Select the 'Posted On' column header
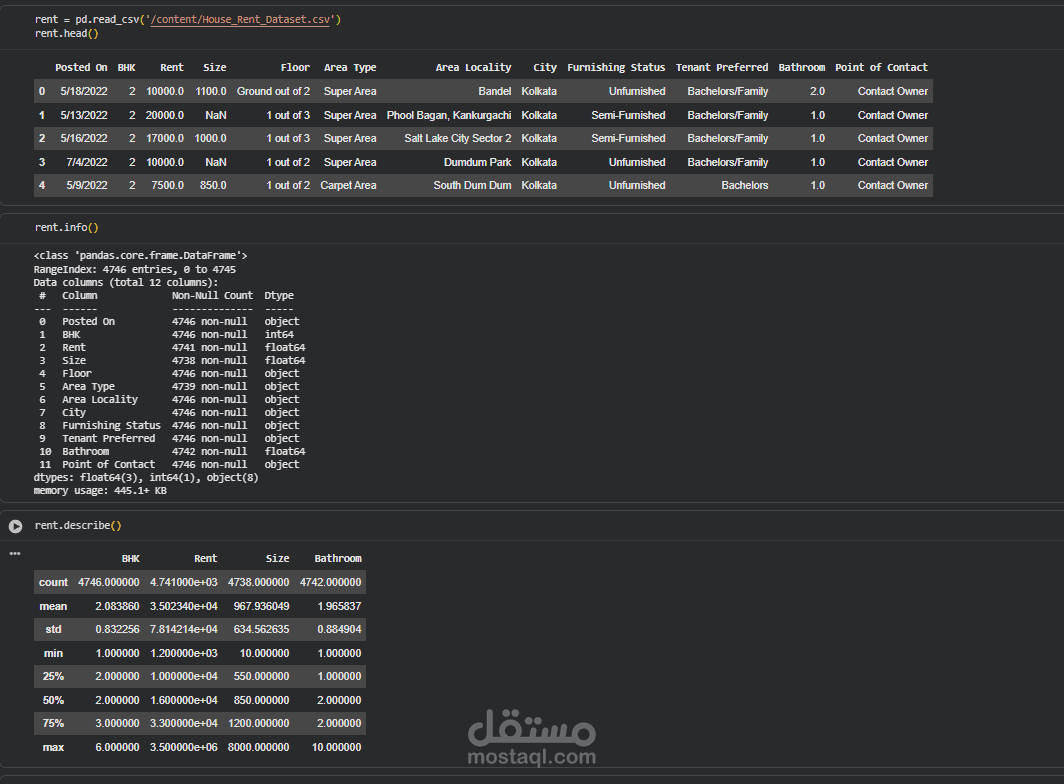 tap(81, 67)
